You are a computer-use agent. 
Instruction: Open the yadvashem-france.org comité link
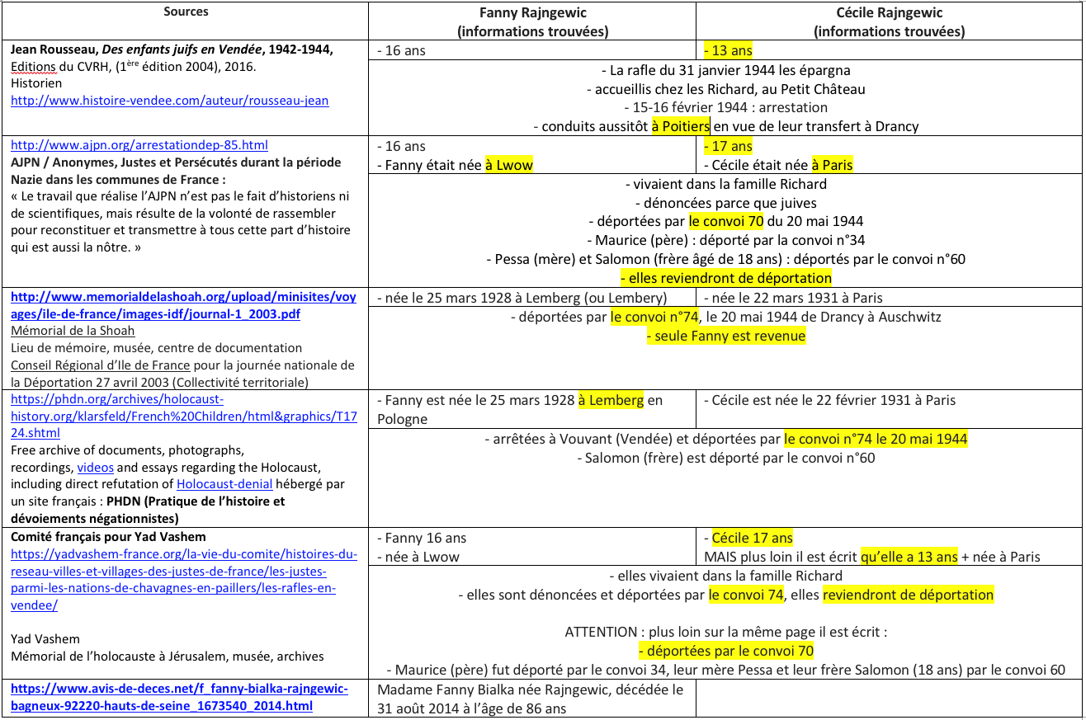(x=182, y=571)
